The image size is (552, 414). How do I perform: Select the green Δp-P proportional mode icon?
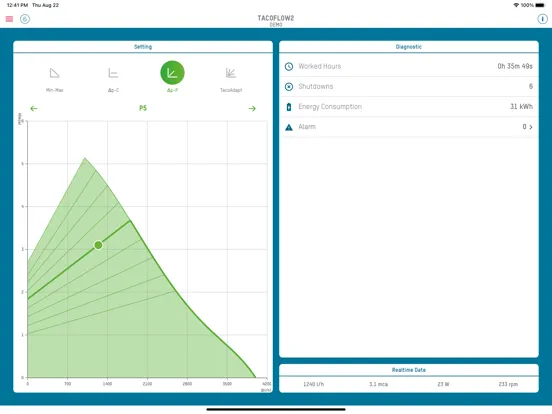[x=172, y=73]
